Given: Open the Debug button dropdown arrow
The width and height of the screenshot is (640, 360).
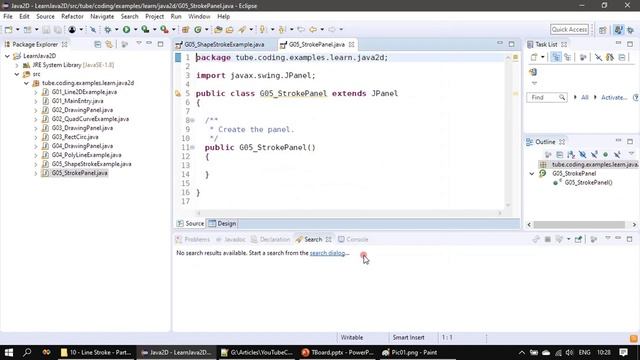Looking at the screenshot, I should tap(116, 29).
